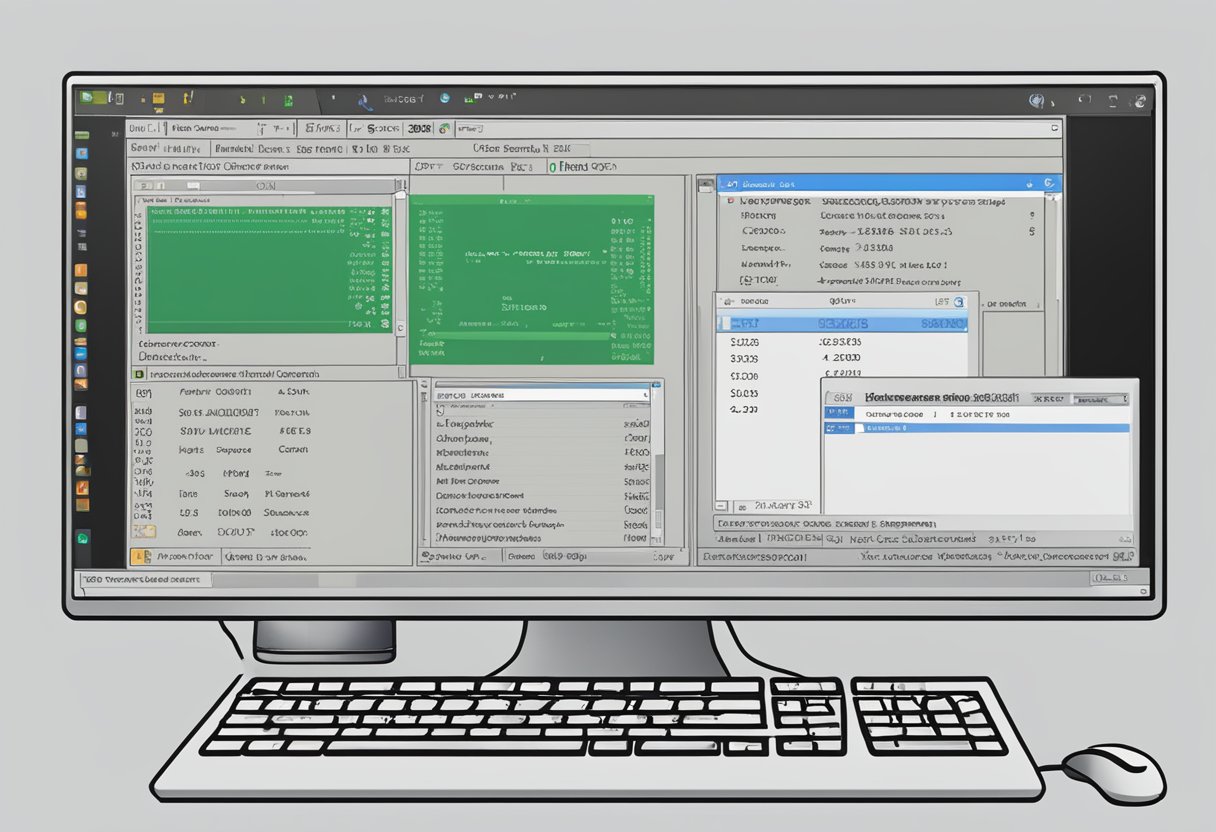Screen dimensions: 1216x832
Task: Select the highlighted blue row in the number list
Action: coord(842,324)
